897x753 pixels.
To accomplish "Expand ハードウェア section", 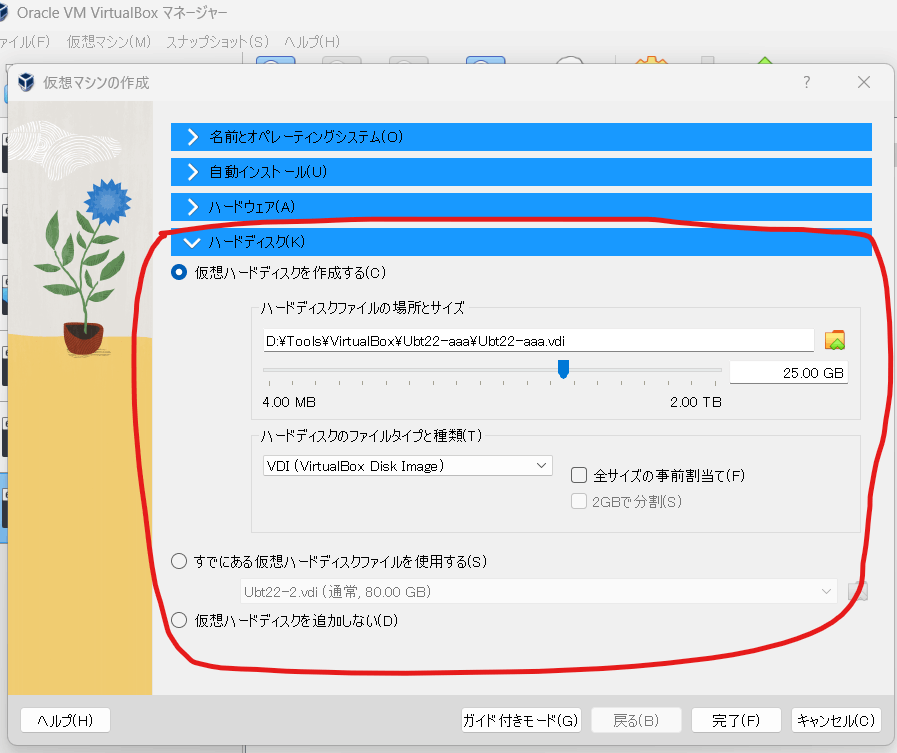I will coord(521,207).
